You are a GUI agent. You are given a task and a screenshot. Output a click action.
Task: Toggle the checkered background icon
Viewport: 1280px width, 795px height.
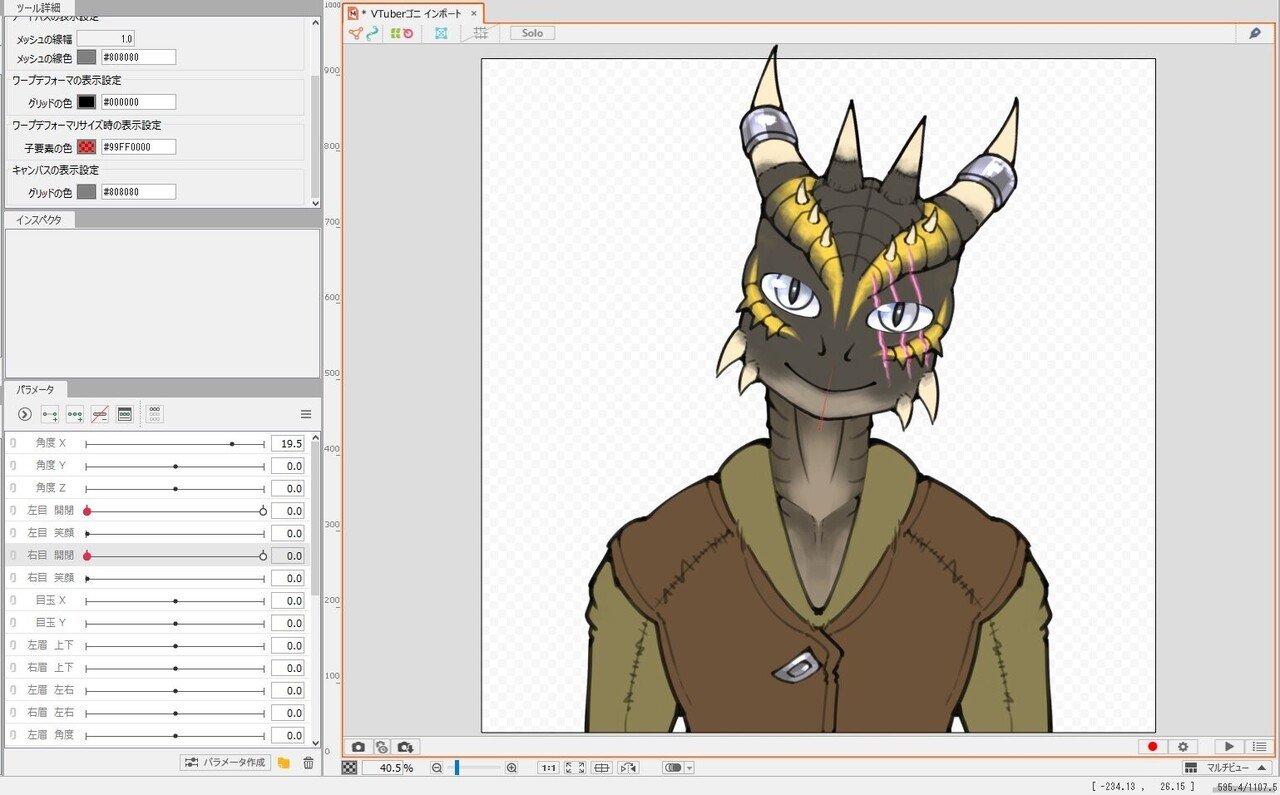click(x=350, y=768)
